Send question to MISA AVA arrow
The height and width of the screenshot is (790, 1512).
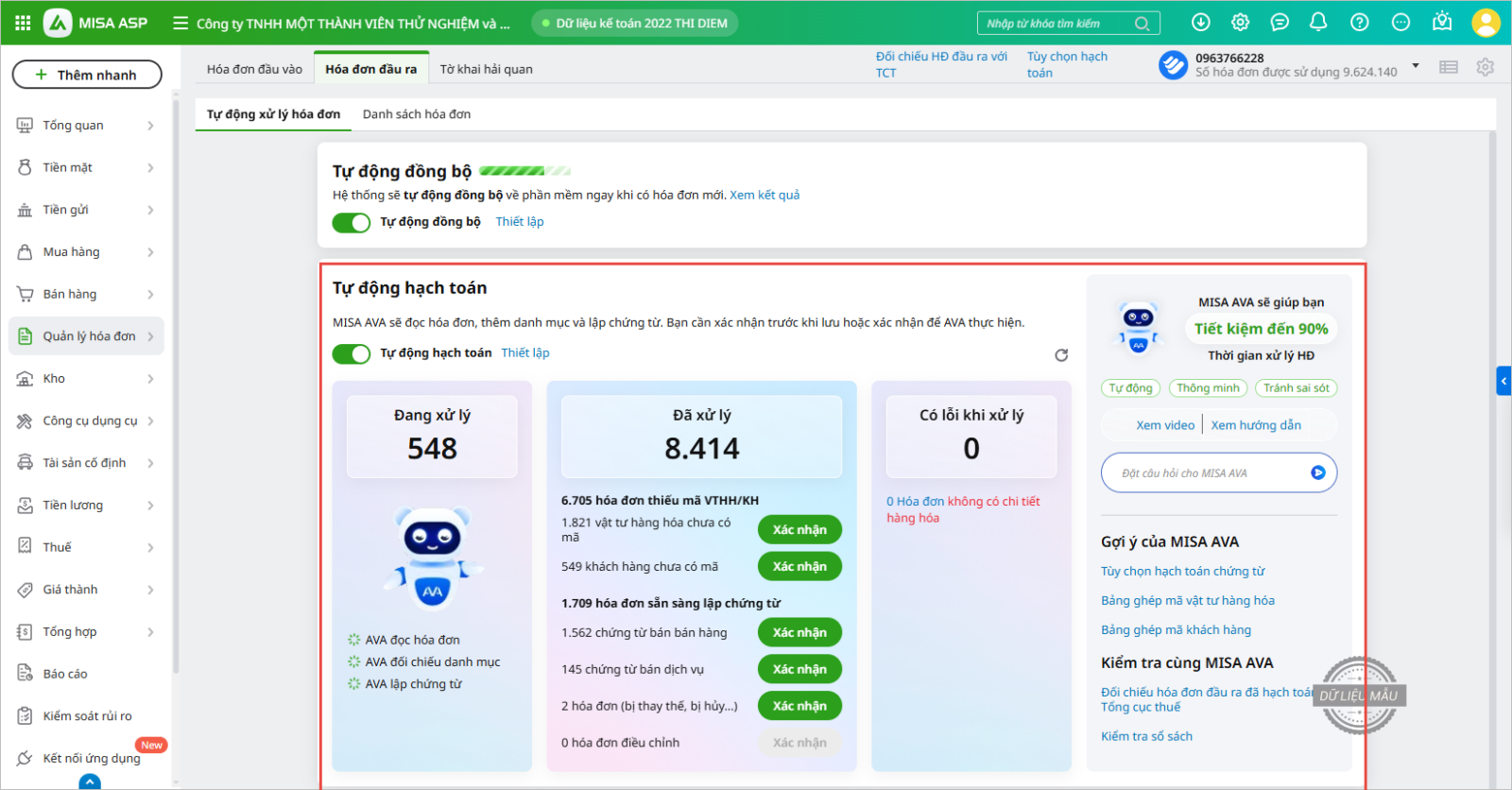[1317, 472]
